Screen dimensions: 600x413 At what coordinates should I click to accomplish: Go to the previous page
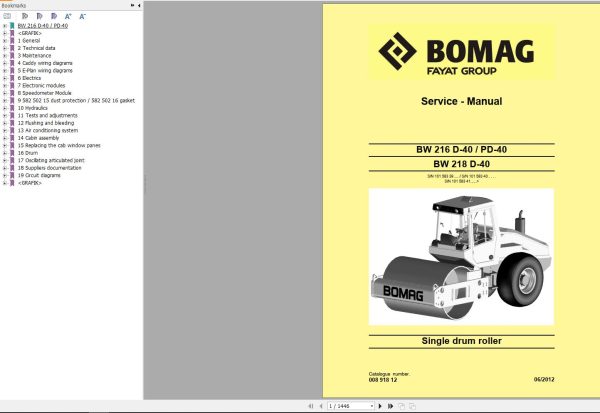point(321,406)
